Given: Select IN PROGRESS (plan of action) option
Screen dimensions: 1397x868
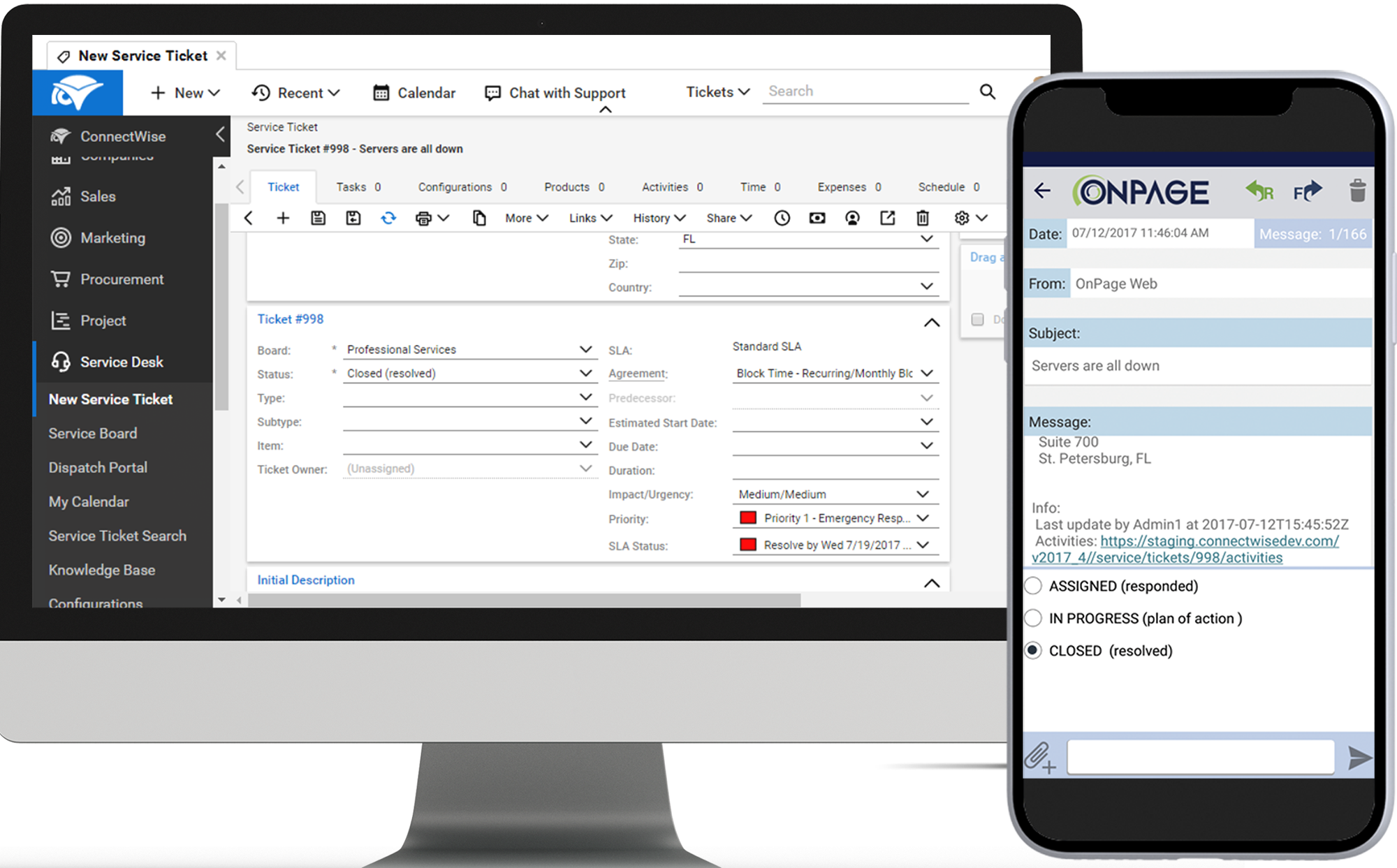Looking at the screenshot, I should pyautogui.click(x=1033, y=618).
